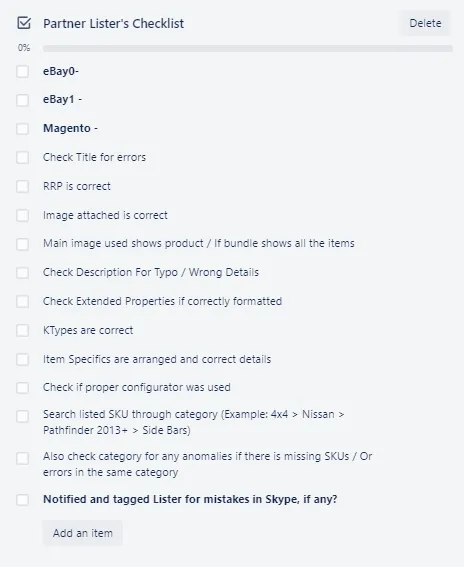The height and width of the screenshot is (567, 464).
Task: Tick the Check Title for errors checkbox
Action: (22, 157)
